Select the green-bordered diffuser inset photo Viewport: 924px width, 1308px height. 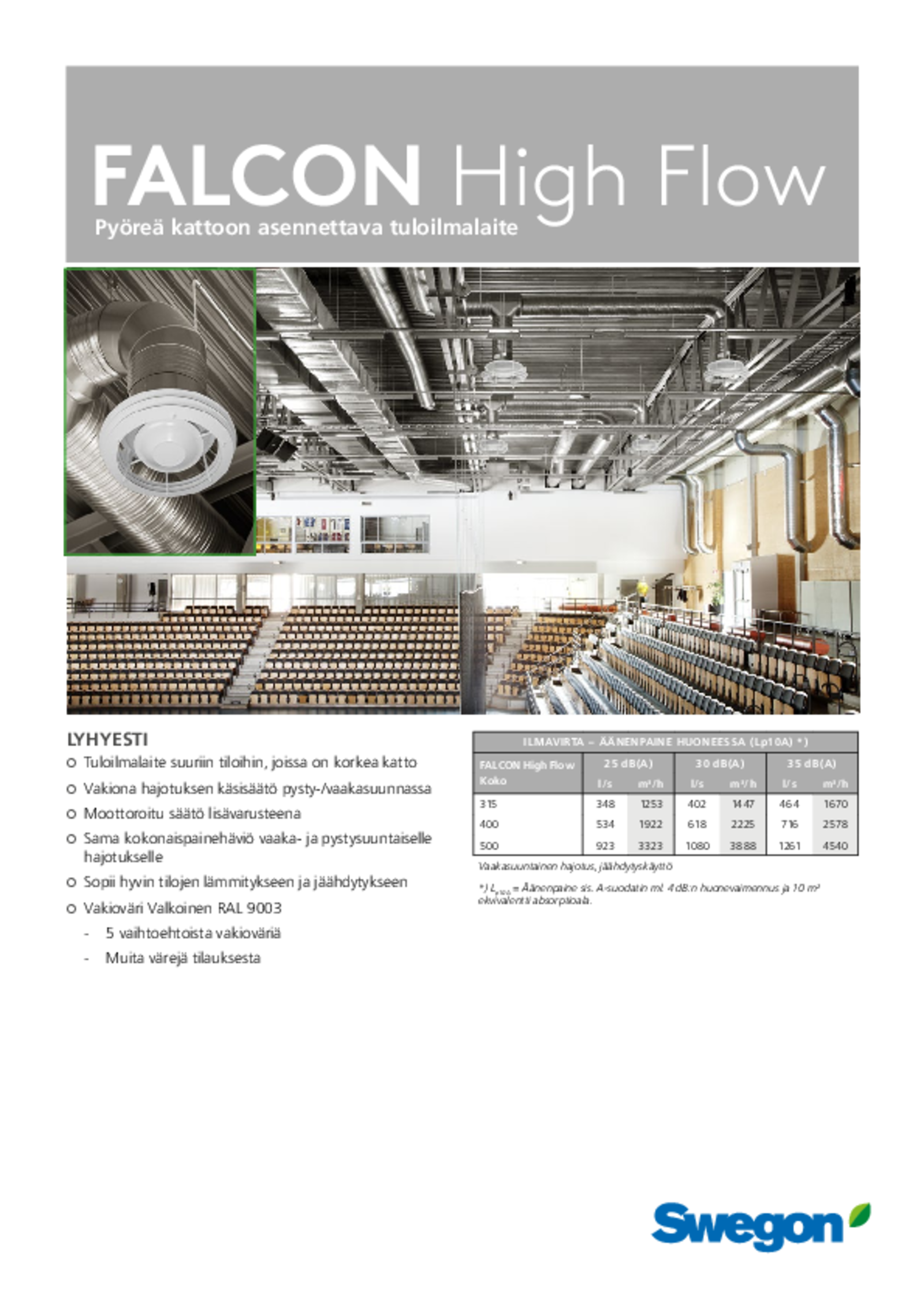tap(159, 410)
